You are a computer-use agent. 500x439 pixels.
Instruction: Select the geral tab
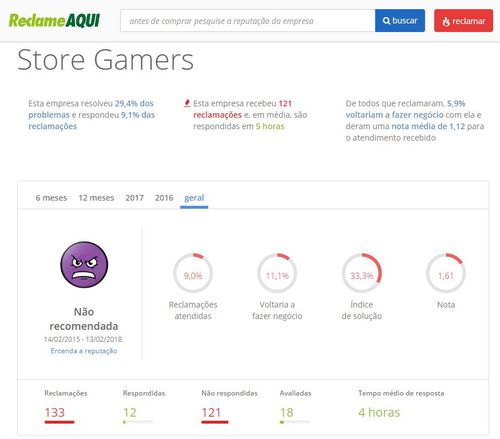pyautogui.click(x=194, y=198)
